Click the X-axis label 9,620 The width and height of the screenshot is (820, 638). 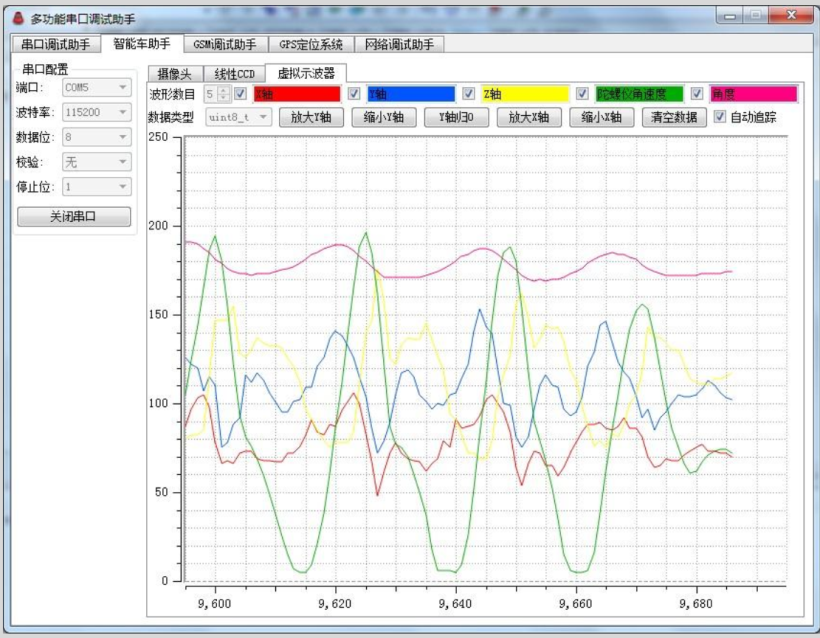tap(335, 604)
